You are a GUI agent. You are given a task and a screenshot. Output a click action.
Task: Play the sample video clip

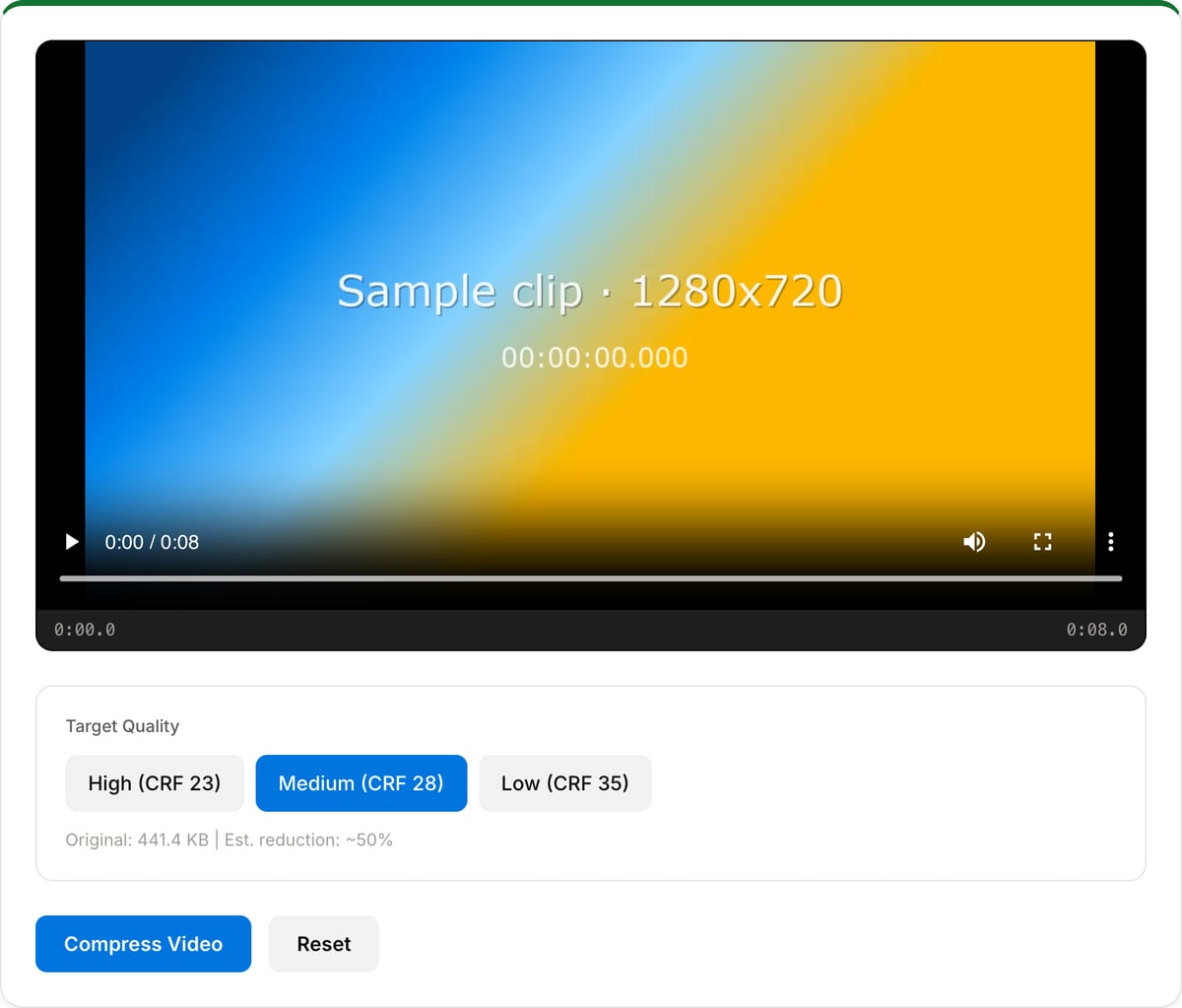click(72, 542)
